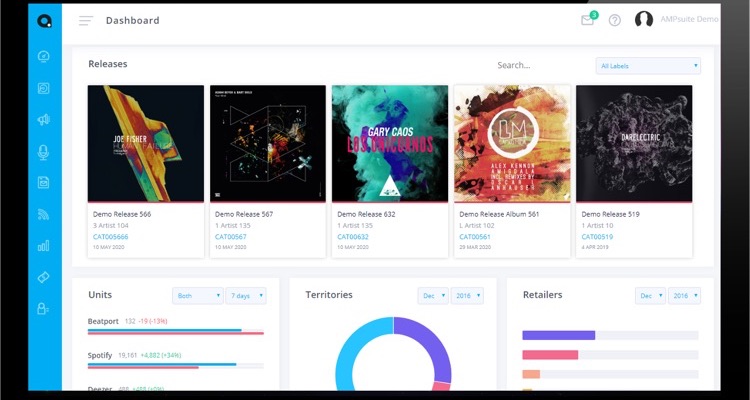The image size is (750, 400).
Task: Open the Territories month 'Dec' dropdown
Action: (x=433, y=296)
